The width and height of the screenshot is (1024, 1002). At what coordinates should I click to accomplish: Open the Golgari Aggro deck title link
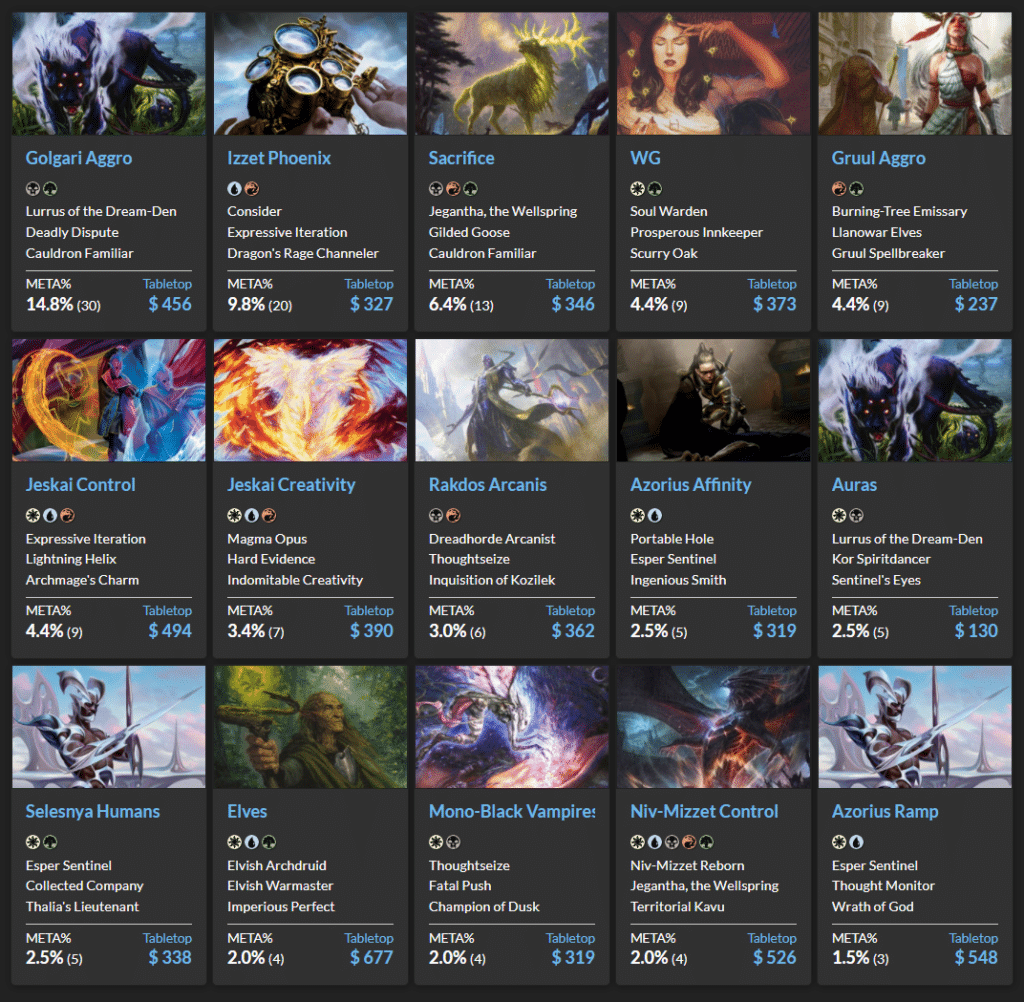point(79,158)
